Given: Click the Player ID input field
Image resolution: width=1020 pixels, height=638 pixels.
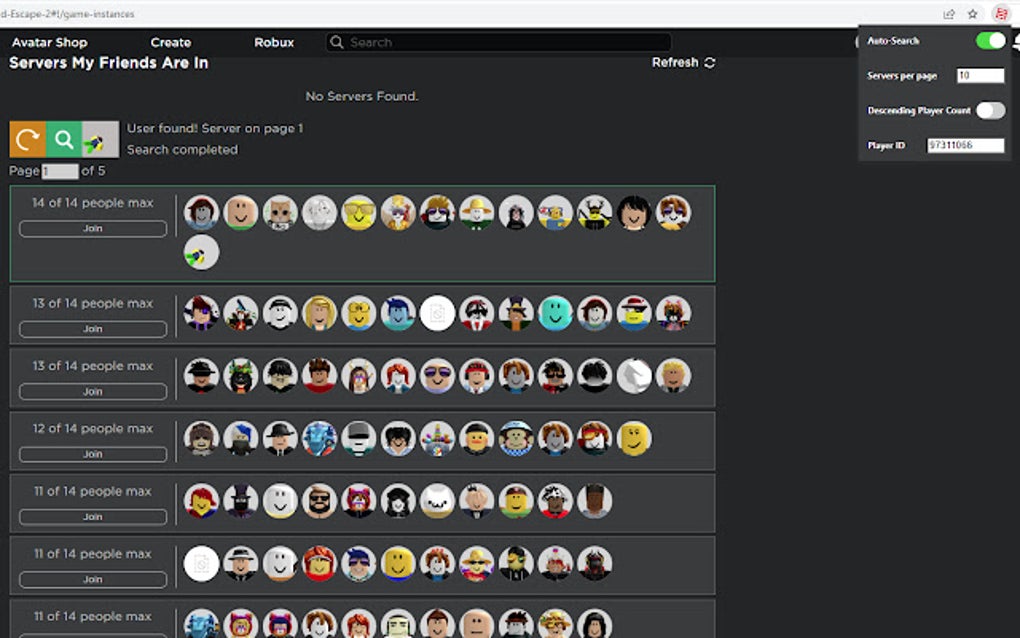Looking at the screenshot, I should pos(965,145).
